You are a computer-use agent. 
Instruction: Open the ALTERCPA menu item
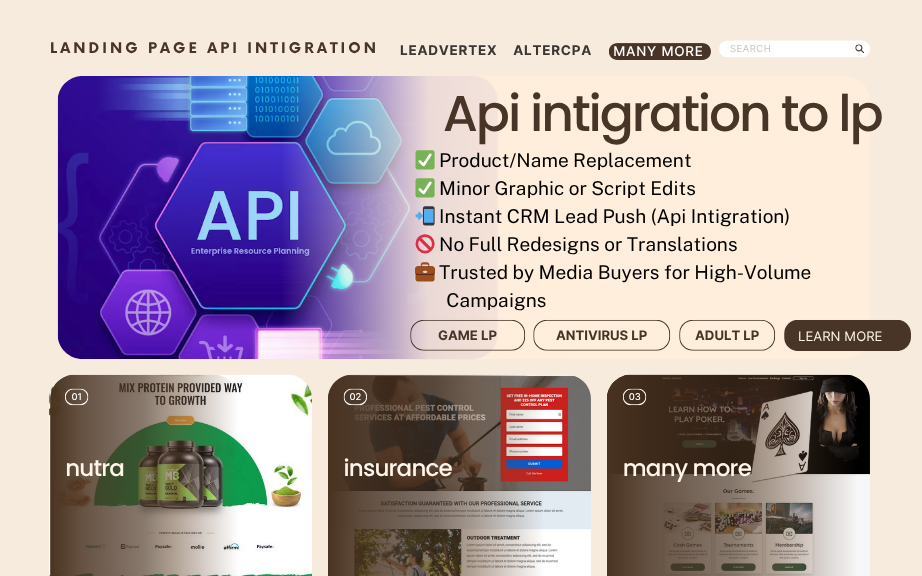click(552, 51)
